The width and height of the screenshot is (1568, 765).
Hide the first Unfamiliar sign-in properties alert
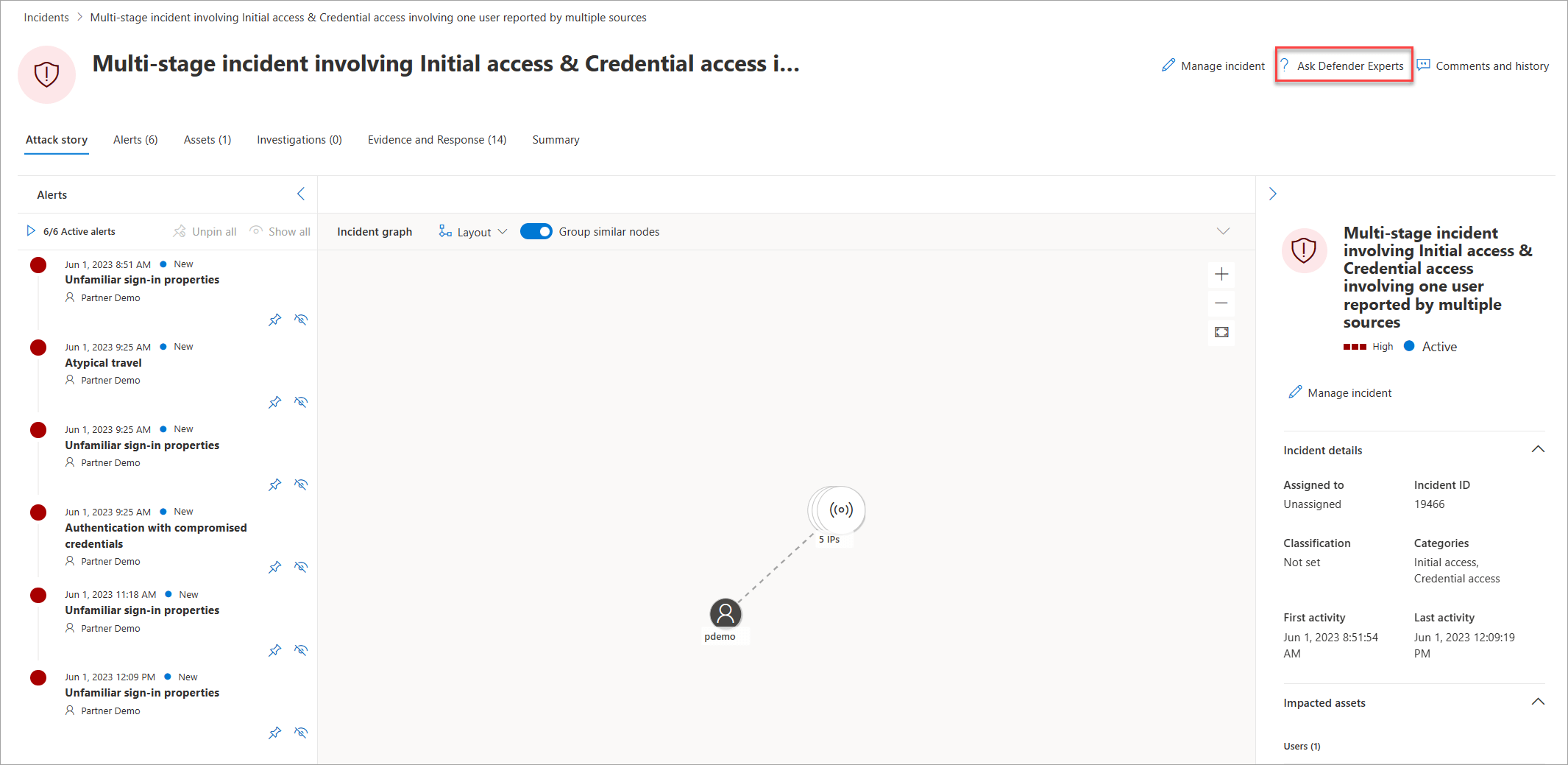(301, 320)
